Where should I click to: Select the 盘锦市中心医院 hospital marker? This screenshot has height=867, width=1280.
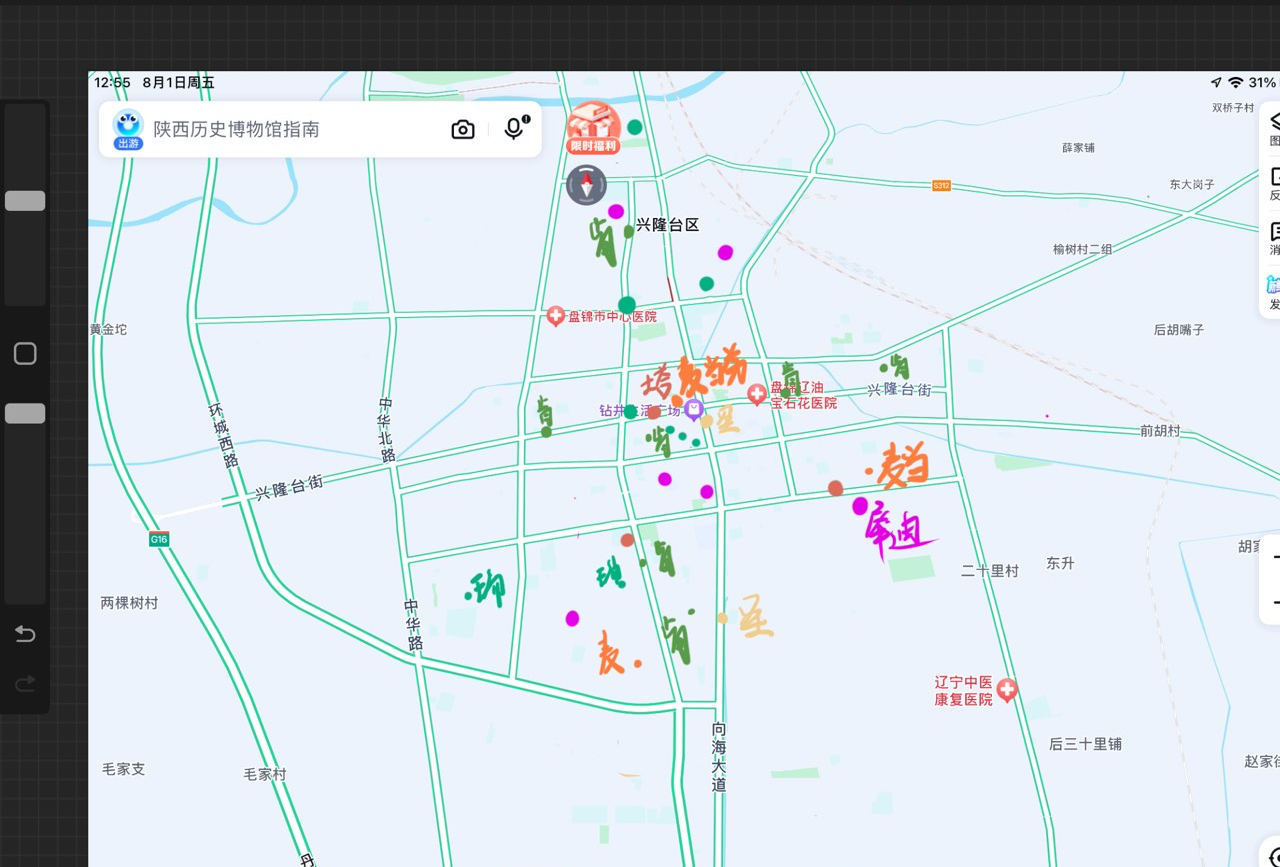pyautogui.click(x=556, y=316)
